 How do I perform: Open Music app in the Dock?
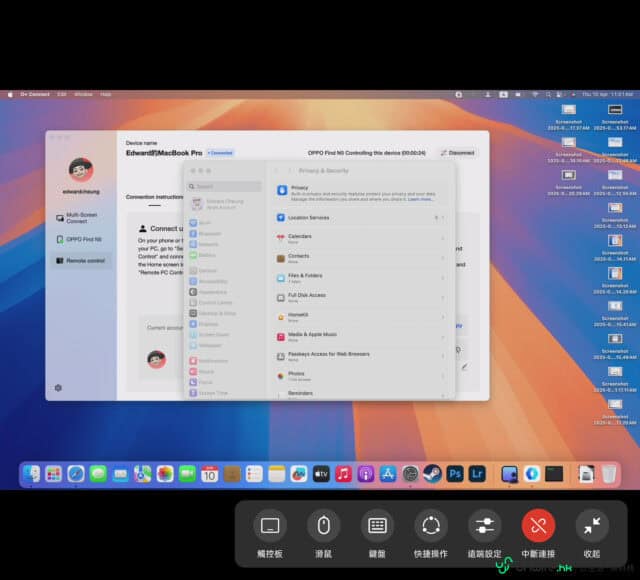[343, 474]
